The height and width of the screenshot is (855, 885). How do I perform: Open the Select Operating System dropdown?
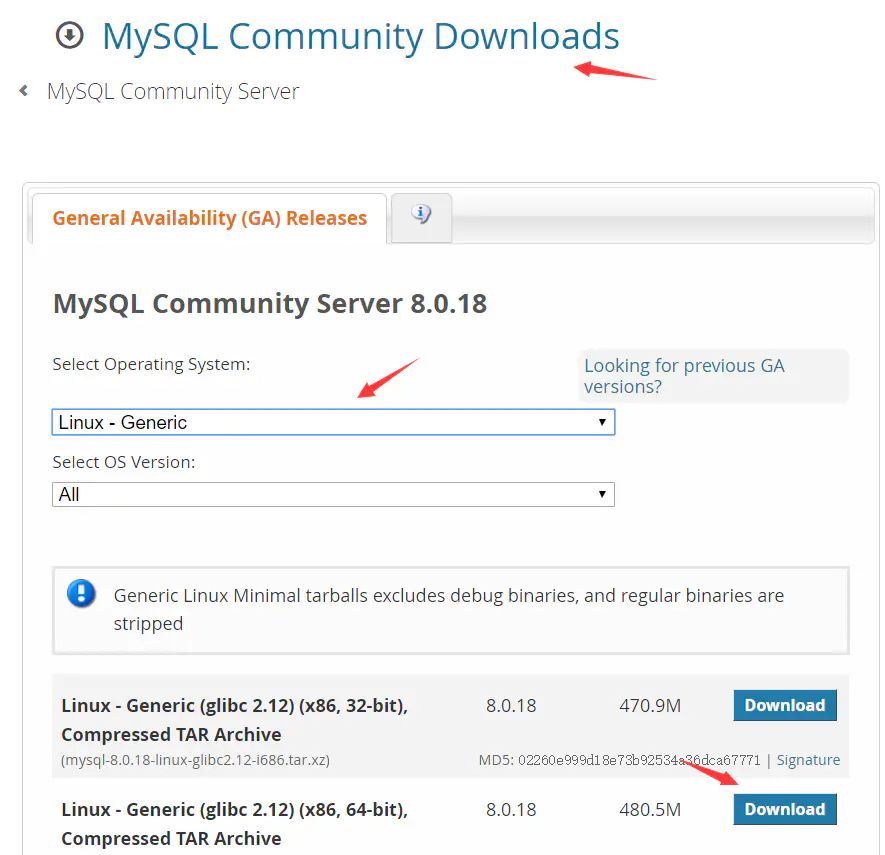pyautogui.click(x=333, y=422)
